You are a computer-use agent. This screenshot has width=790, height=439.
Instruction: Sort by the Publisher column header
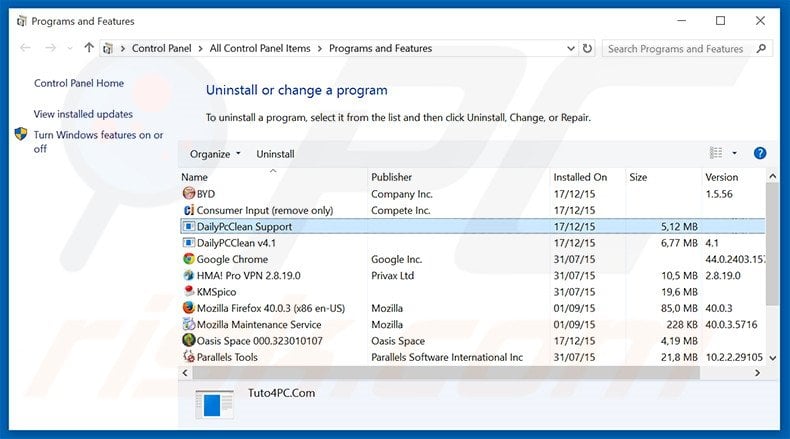click(x=458, y=177)
